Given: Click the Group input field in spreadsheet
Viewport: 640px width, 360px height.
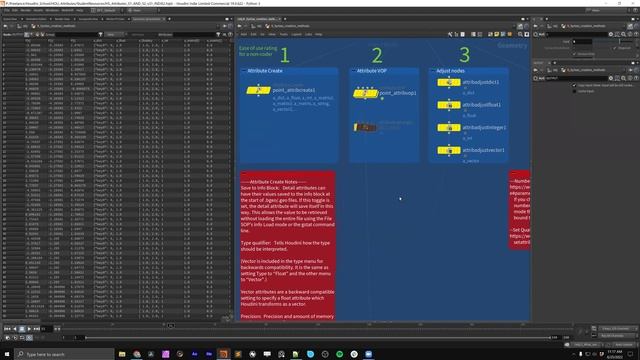Looking at the screenshot, I should coord(76,35).
